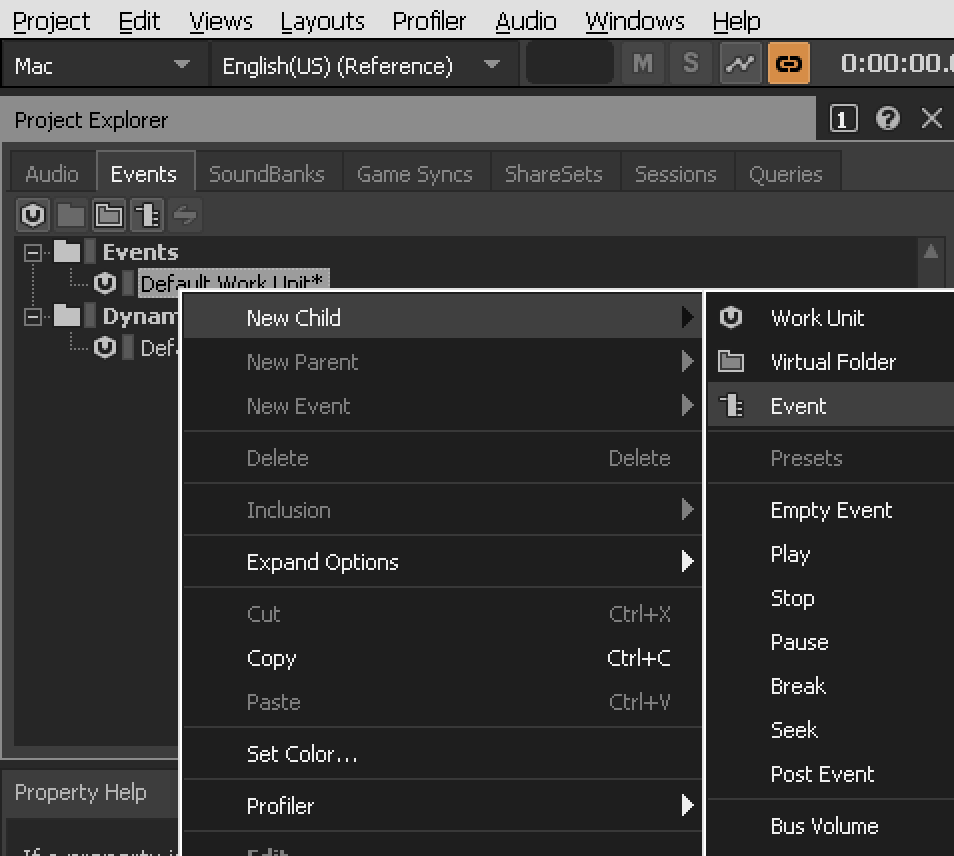The image size is (954, 856).
Task: Choose the Break event preset
Action: tap(830, 686)
